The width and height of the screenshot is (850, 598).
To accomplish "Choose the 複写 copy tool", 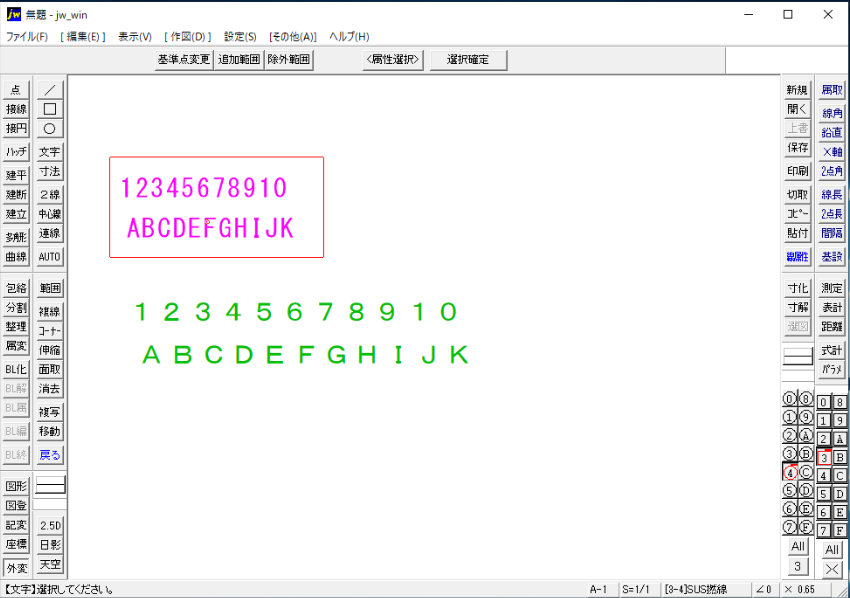I will pyautogui.click(x=49, y=412).
